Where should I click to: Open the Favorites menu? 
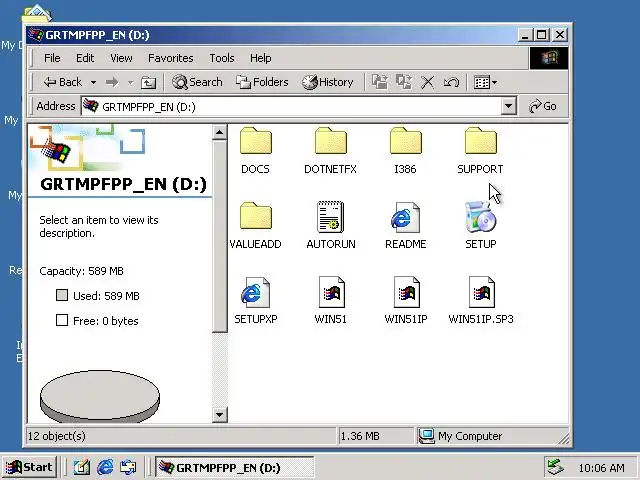coord(171,58)
